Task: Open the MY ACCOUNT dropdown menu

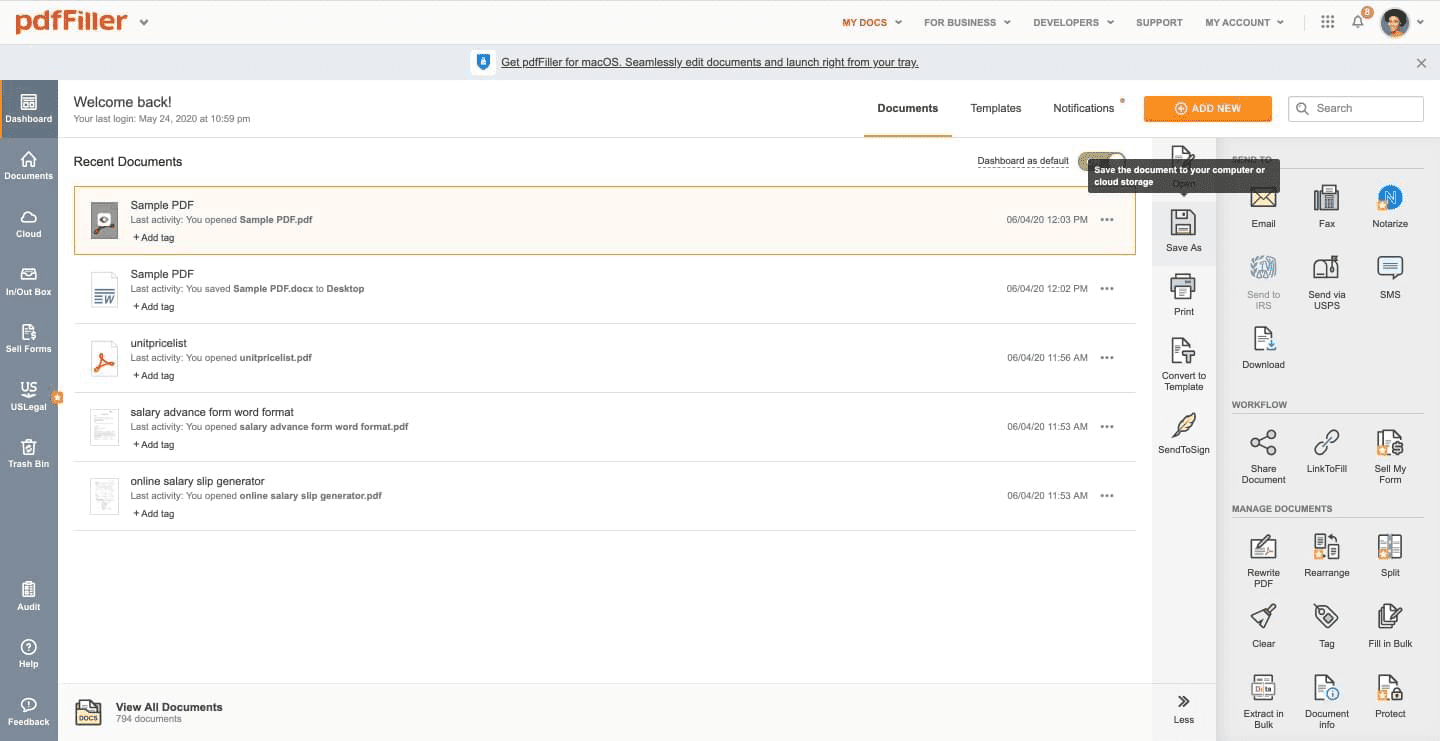Action: [1245, 22]
